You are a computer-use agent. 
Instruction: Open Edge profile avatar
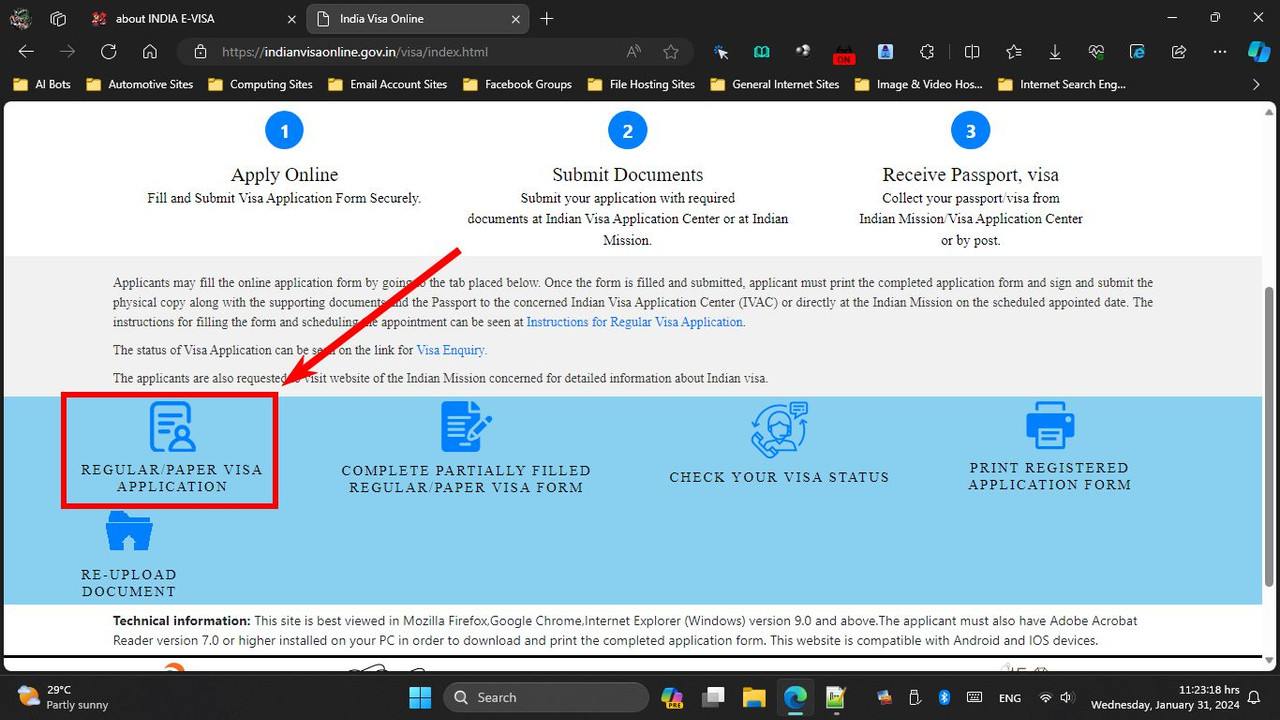(21, 18)
